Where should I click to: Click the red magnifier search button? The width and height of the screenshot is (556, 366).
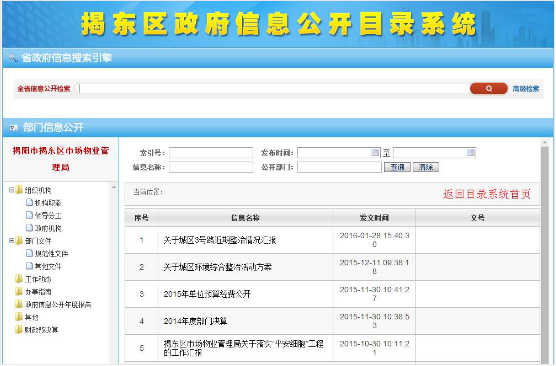pyautogui.click(x=489, y=88)
